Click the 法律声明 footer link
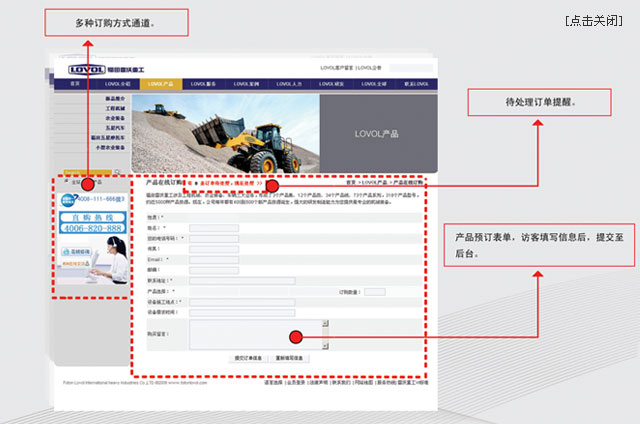The width and height of the screenshot is (640, 424). point(319,383)
